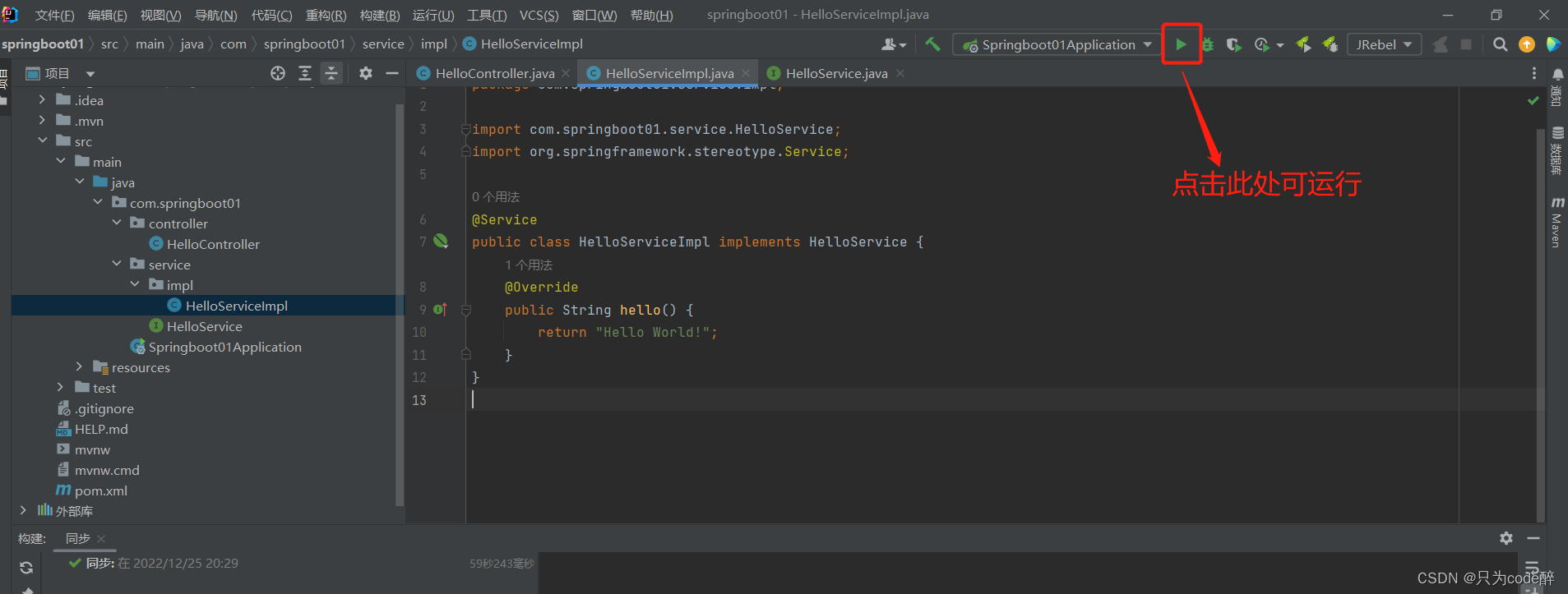Open the 运行(U) menu
This screenshot has width=1568, height=594.
[x=432, y=15]
